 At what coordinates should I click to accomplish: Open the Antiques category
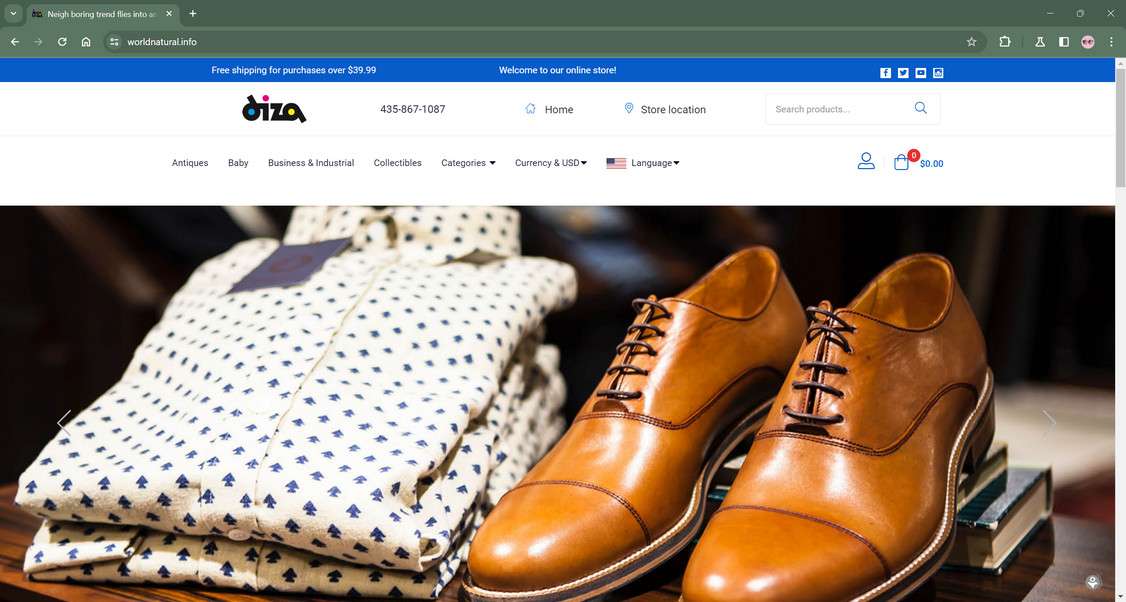coord(190,163)
